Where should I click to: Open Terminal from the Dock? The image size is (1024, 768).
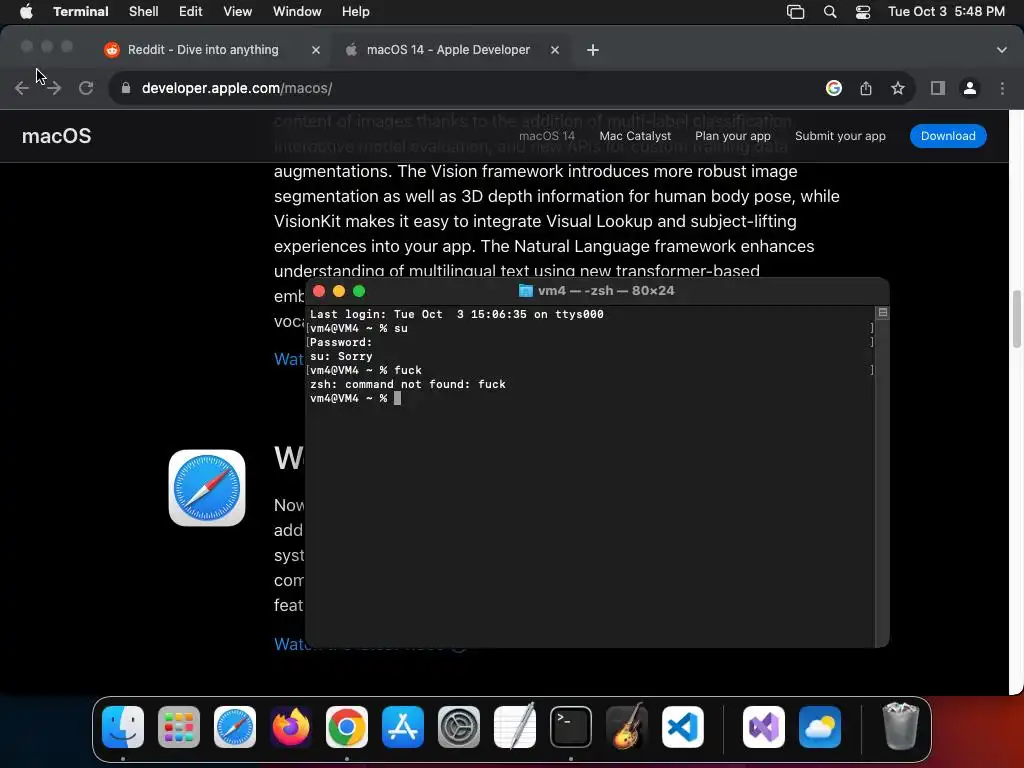[x=571, y=727]
